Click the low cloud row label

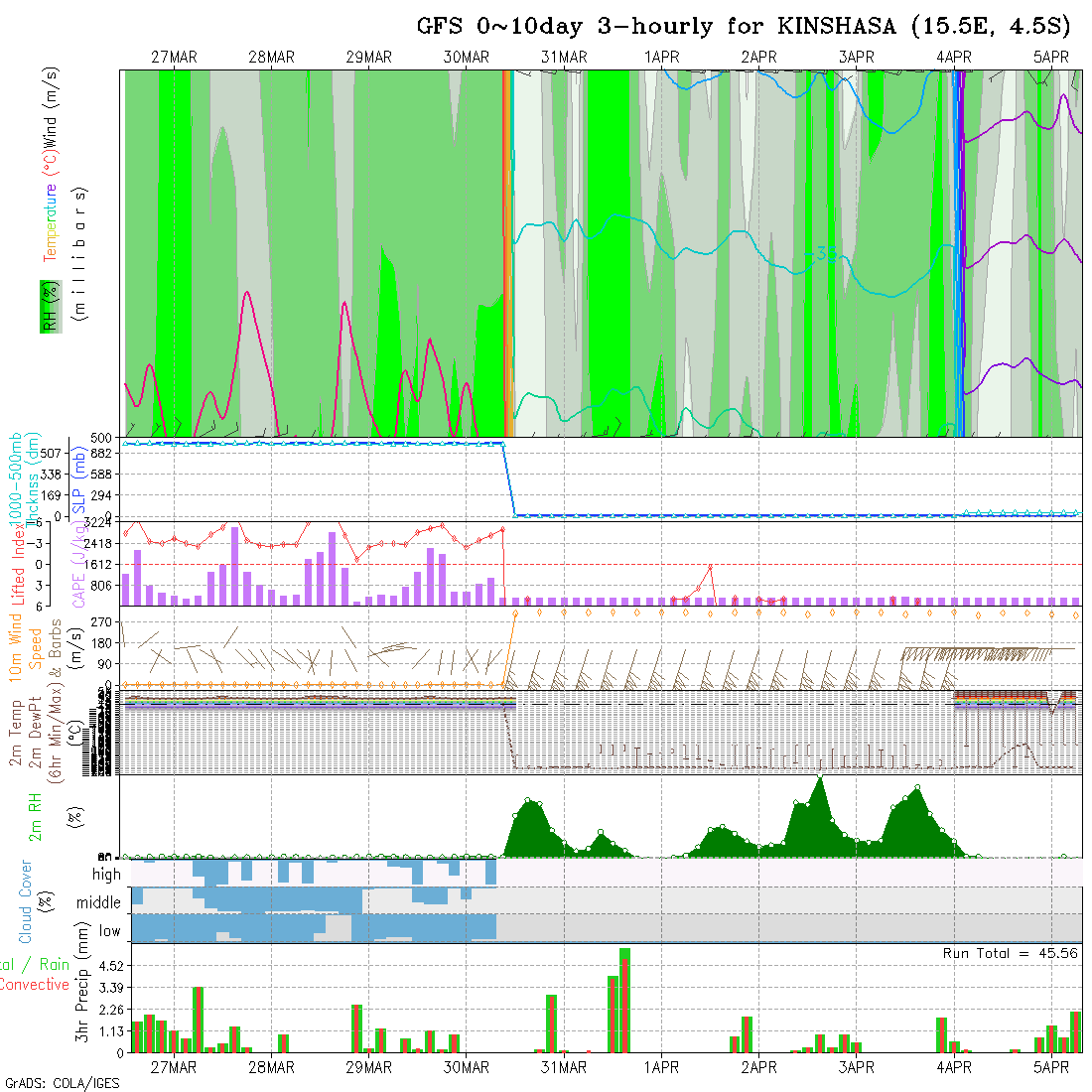[110, 931]
